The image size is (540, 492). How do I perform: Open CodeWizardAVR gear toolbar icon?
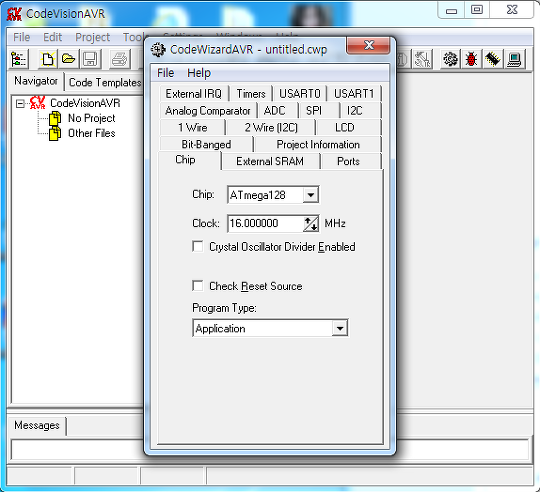click(x=450, y=59)
